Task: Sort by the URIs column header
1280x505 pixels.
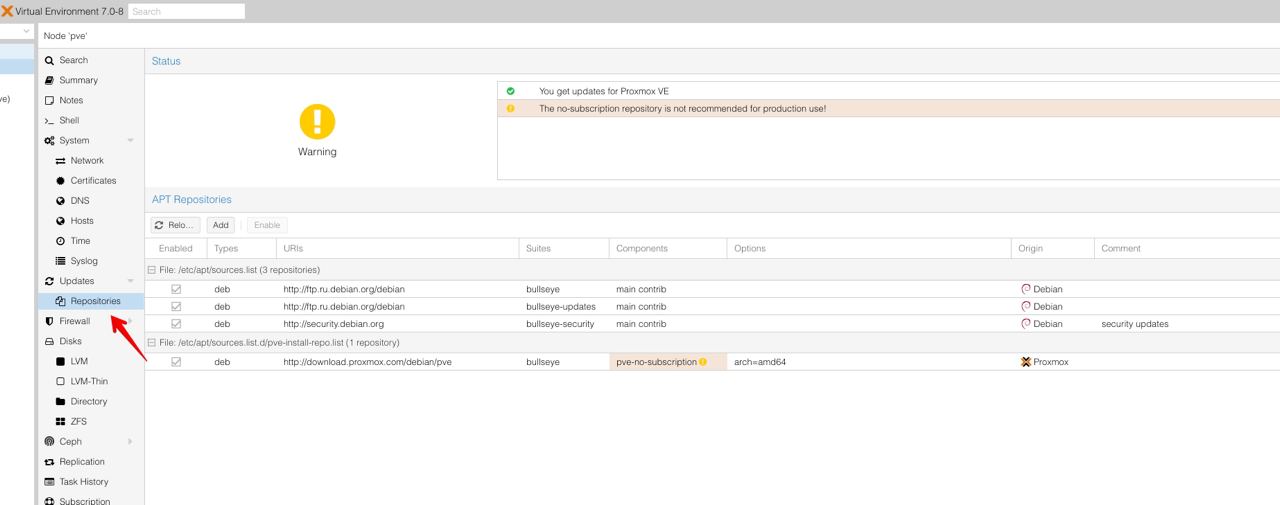Action: click(398, 248)
